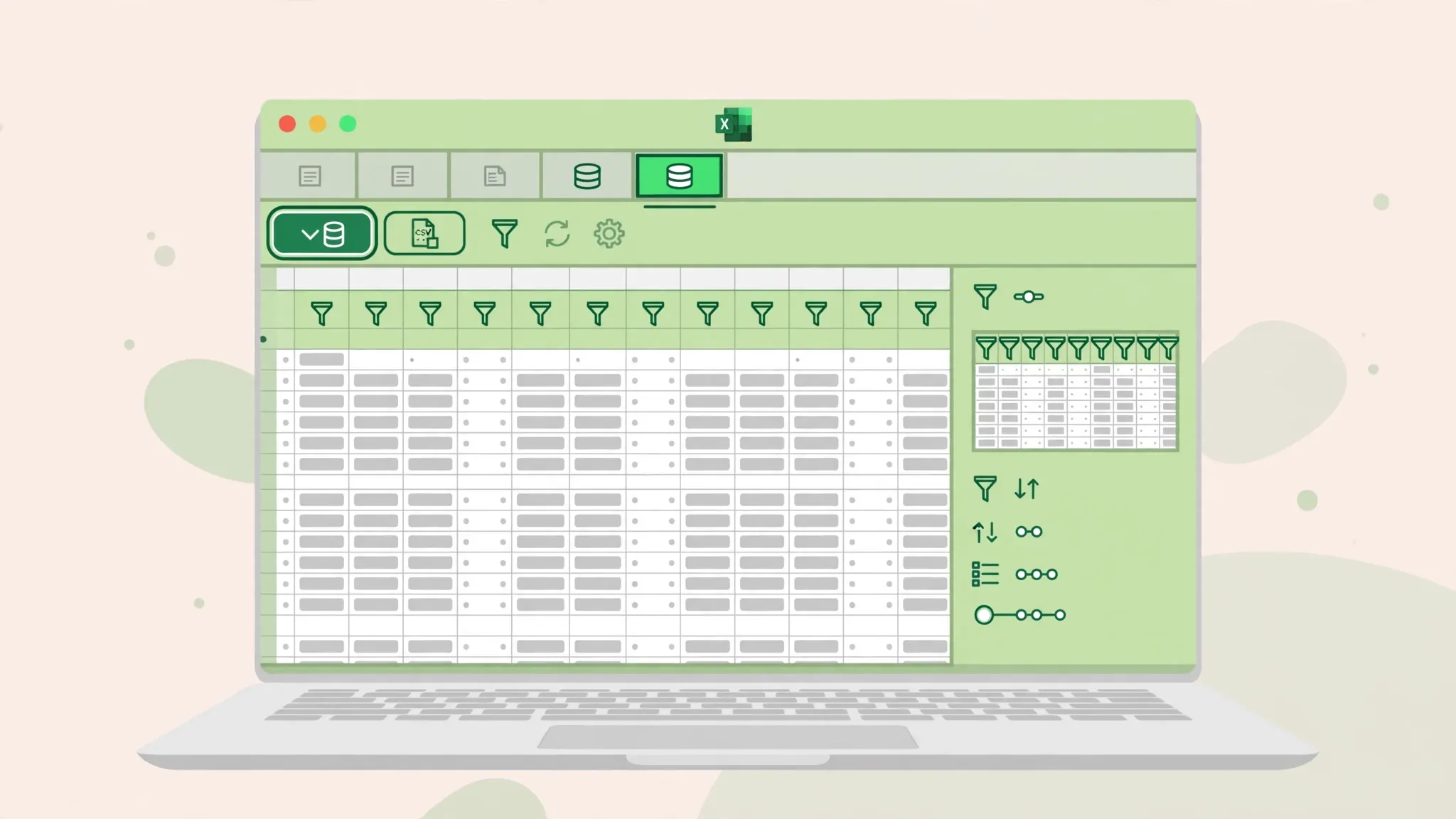Click the two linked circles icon
The width and height of the screenshot is (1456, 819).
(1029, 532)
